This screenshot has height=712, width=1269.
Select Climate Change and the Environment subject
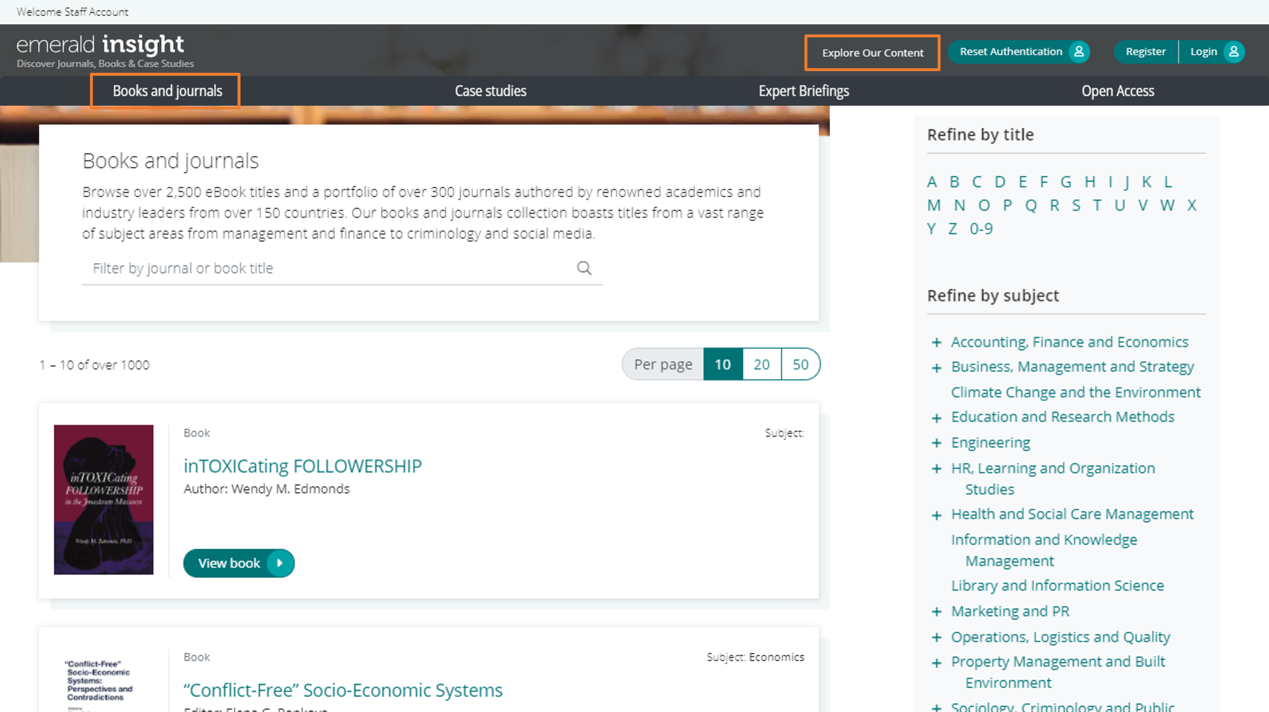1076,392
